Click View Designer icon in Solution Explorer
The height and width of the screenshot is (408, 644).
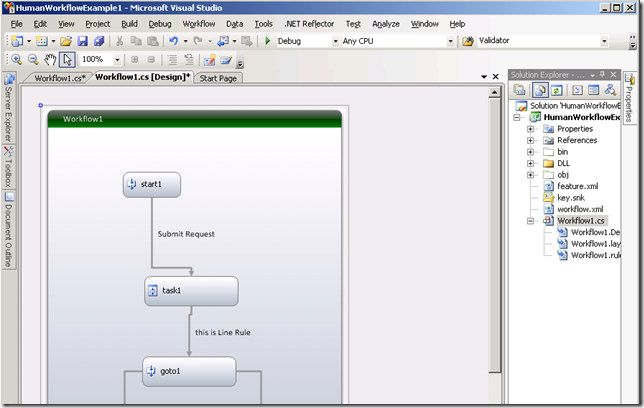[593, 90]
